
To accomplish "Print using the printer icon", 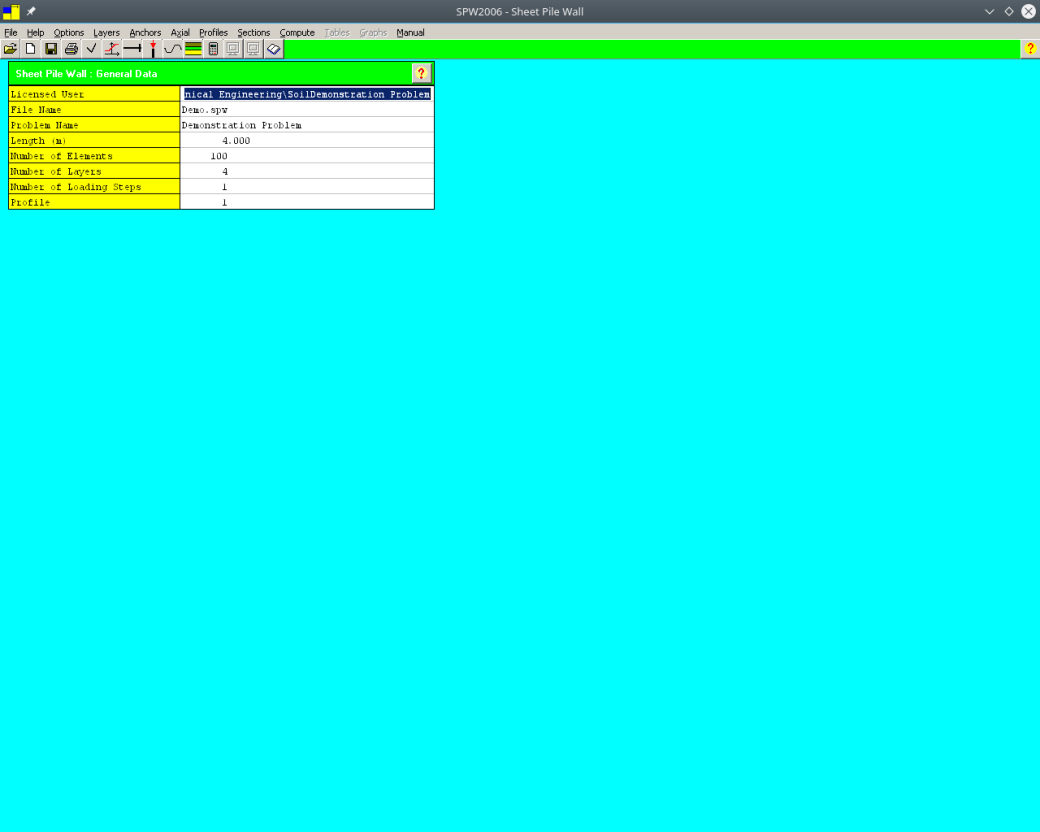I will (70, 48).
